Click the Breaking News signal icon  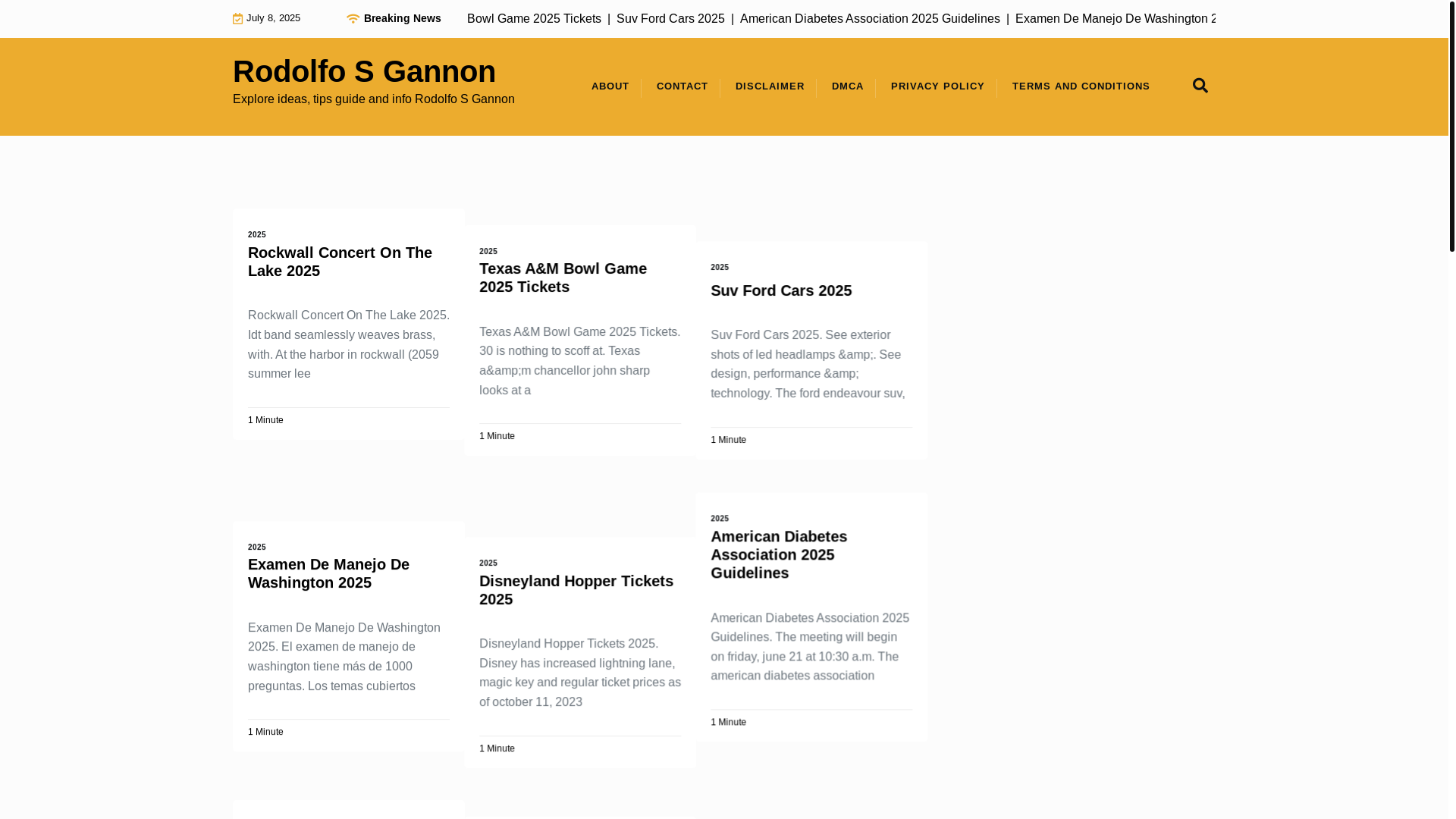353,19
